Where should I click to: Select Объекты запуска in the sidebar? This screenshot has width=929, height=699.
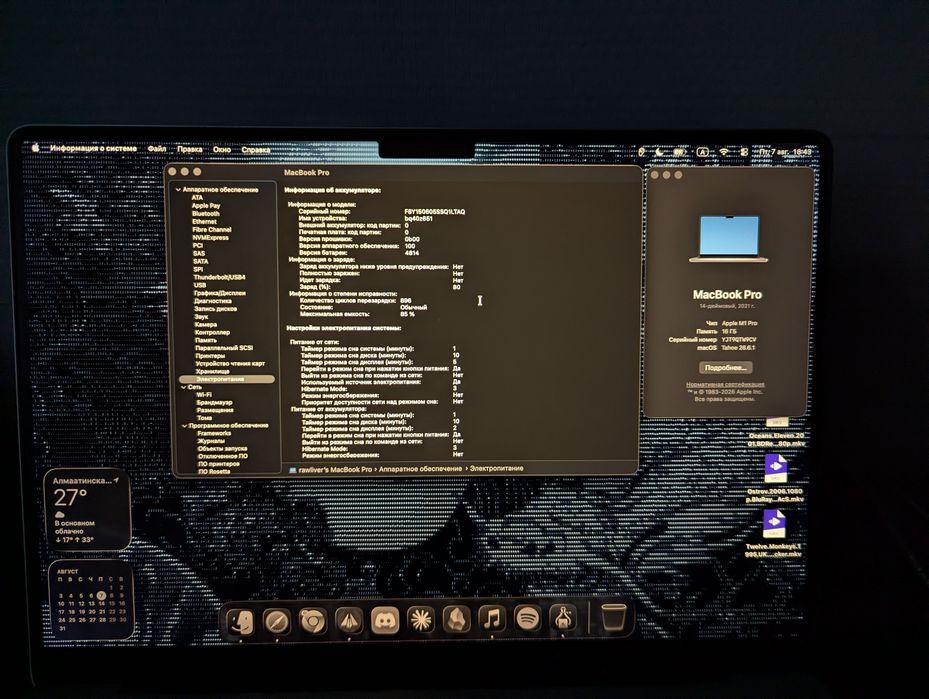[x=222, y=449]
